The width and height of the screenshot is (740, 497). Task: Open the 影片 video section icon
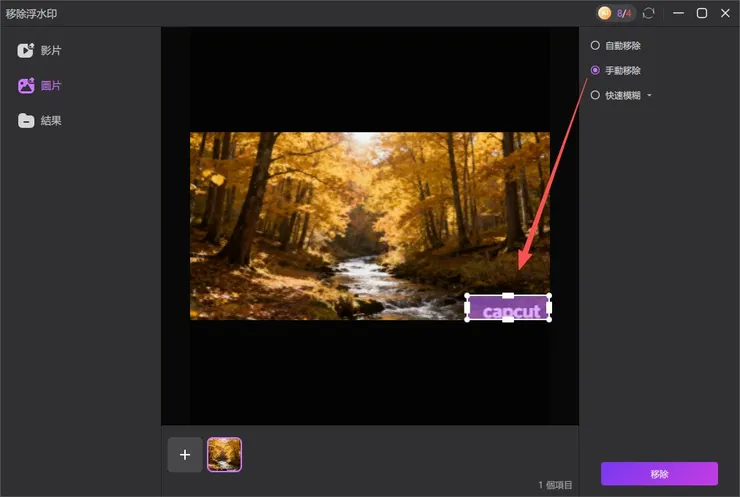(x=25, y=50)
